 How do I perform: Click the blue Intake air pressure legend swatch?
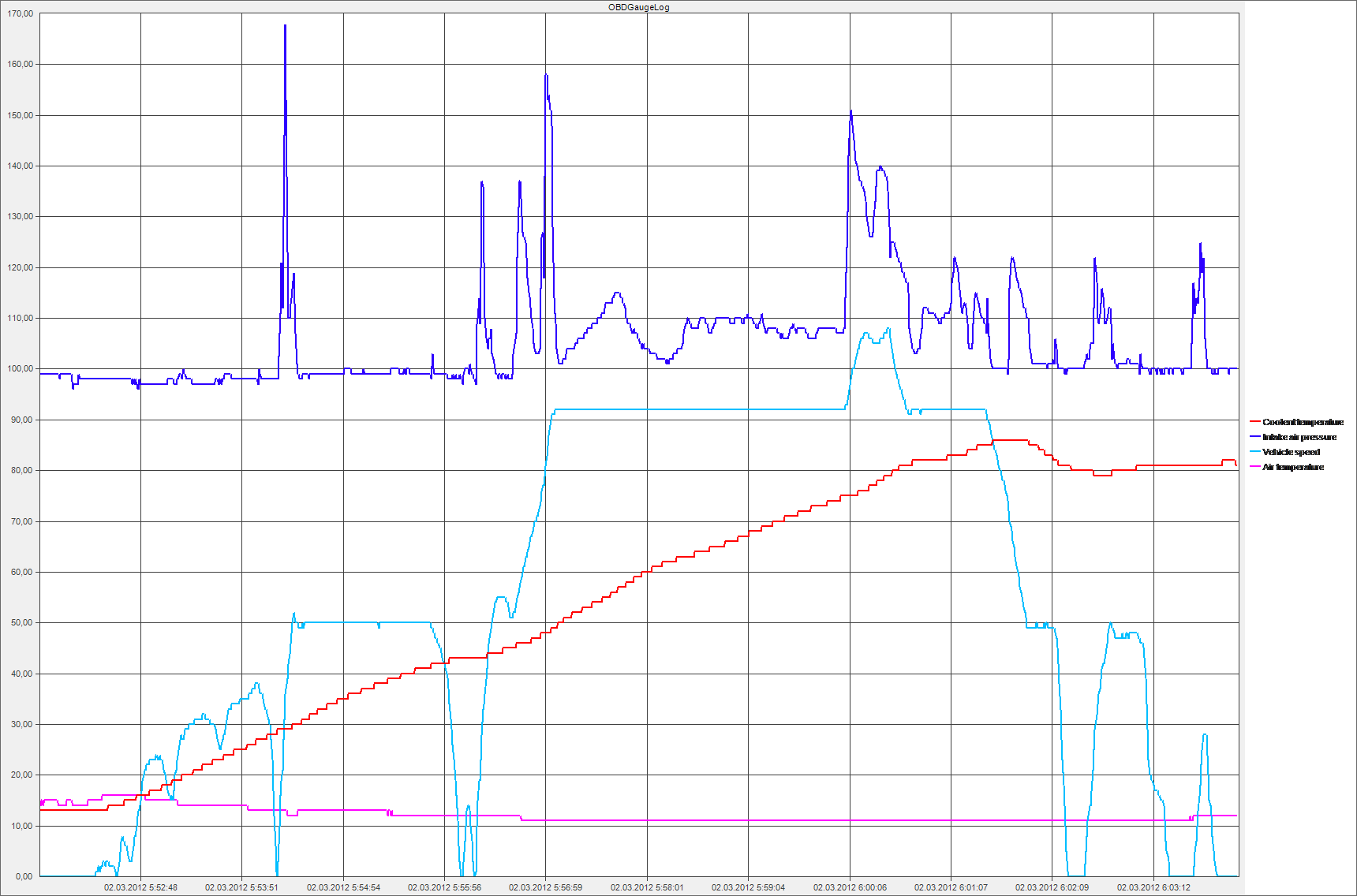tap(1254, 437)
